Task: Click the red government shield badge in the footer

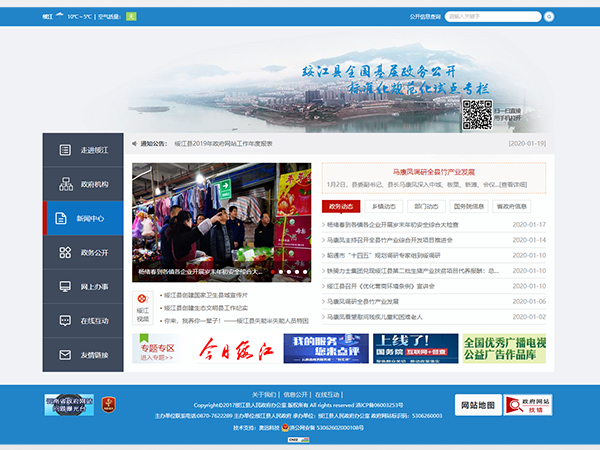Action: [x=109, y=405]
